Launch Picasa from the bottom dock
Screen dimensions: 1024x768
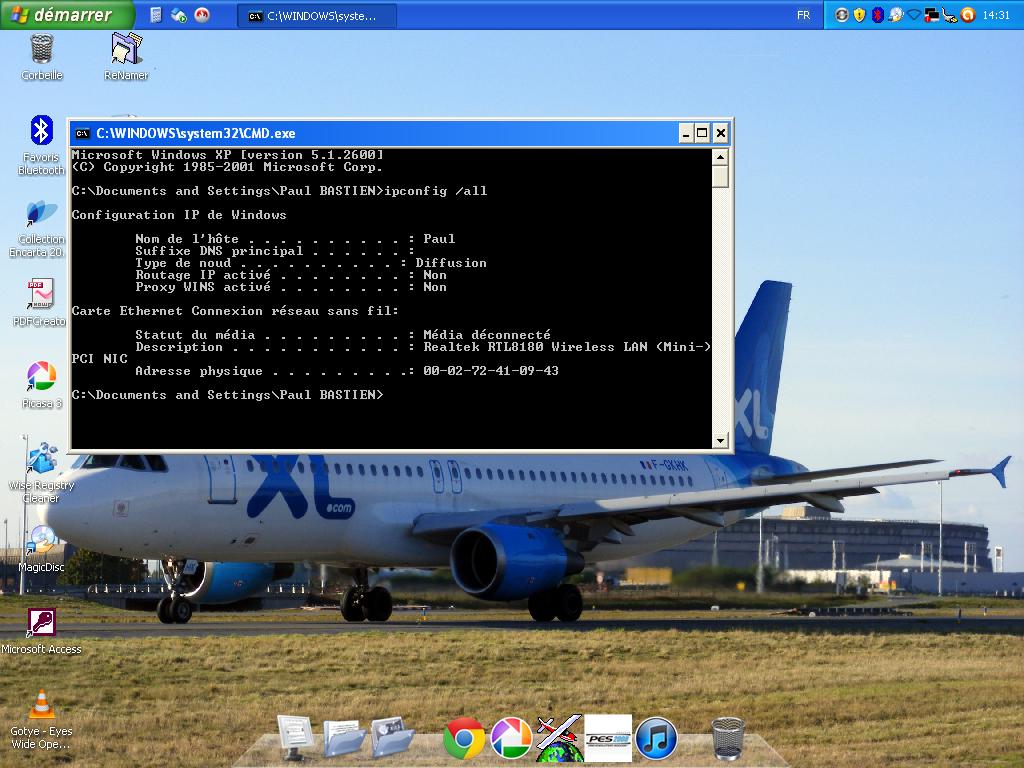[511, 738]
